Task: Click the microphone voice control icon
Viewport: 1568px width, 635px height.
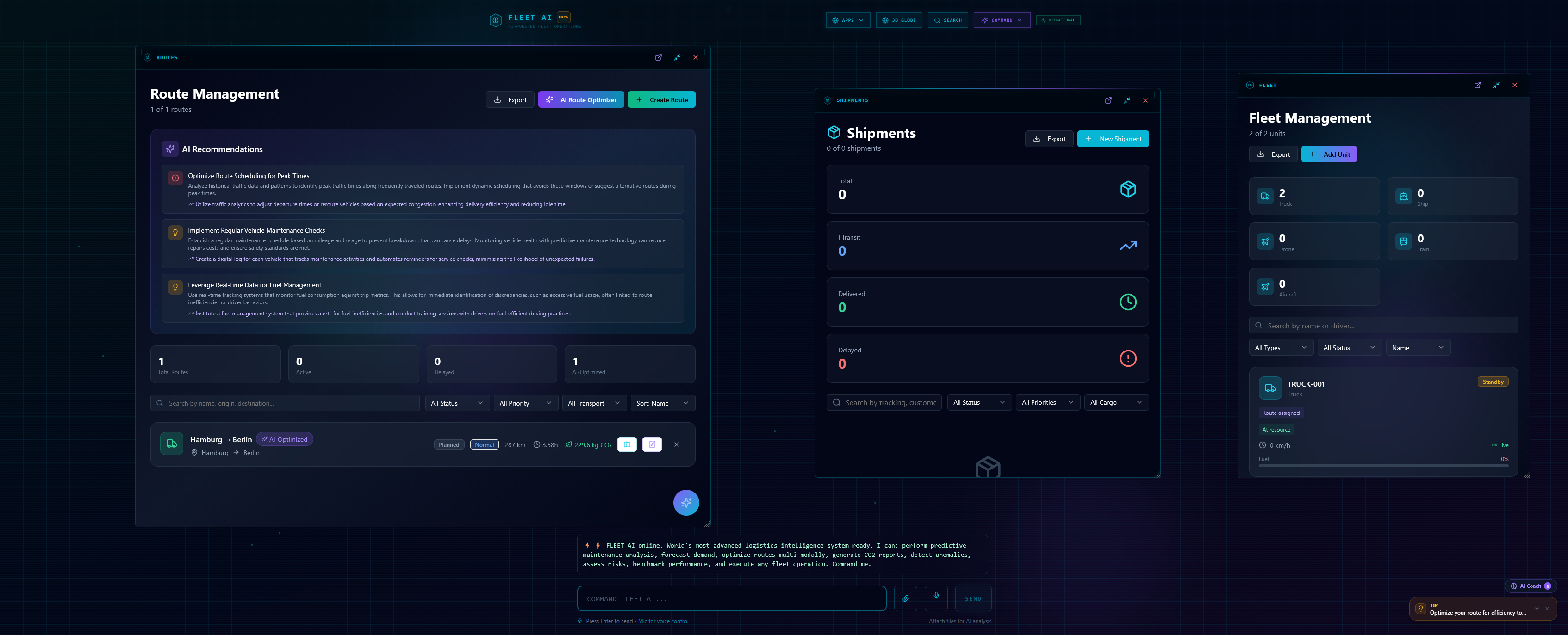Action: (x=935, y=597)
